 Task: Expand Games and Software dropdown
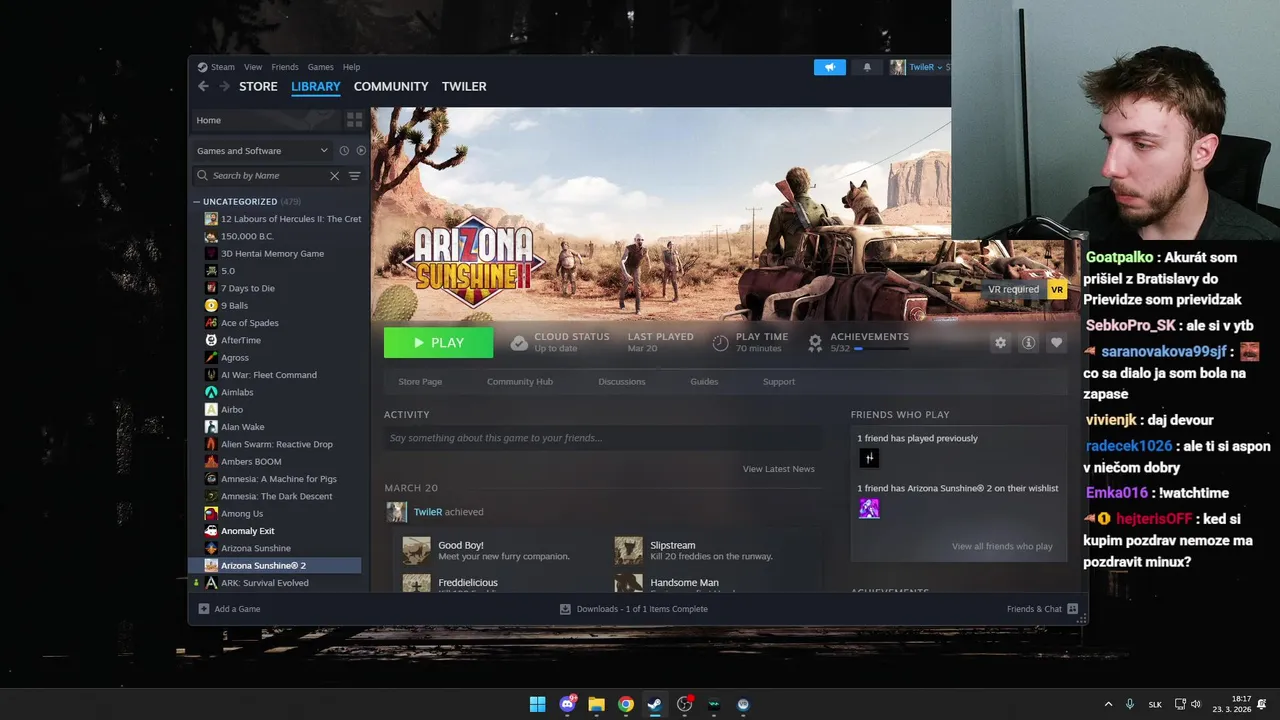point(262,151)
